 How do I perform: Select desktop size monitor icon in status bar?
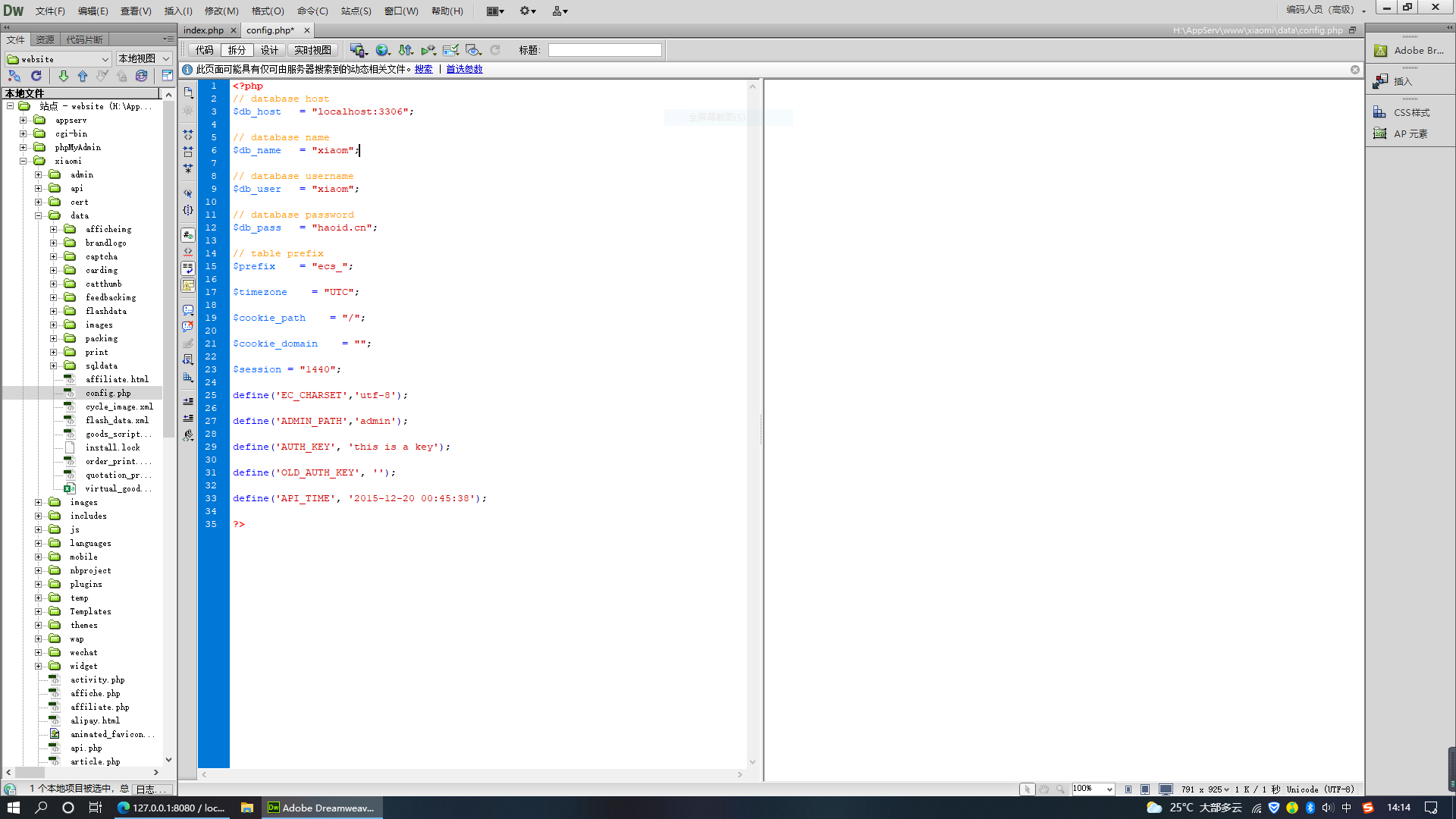coord(1166,789)
